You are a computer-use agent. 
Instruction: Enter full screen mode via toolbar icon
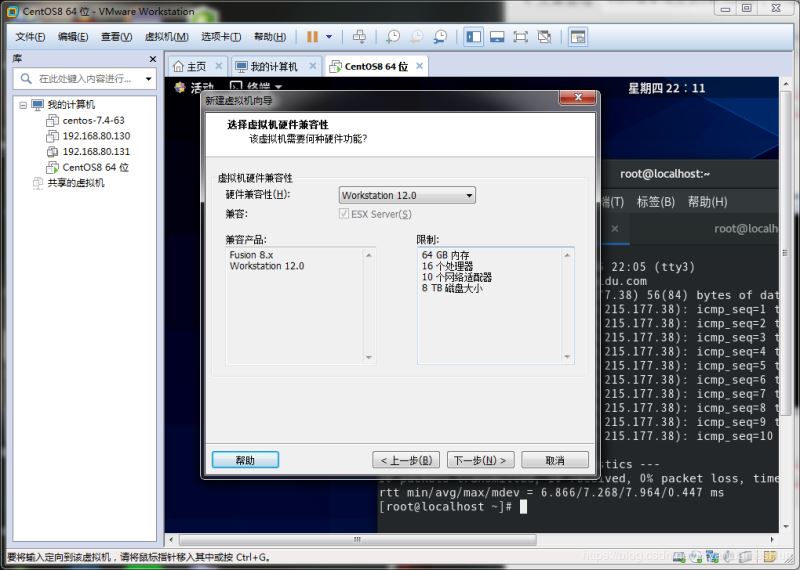(x=520, y=37)
